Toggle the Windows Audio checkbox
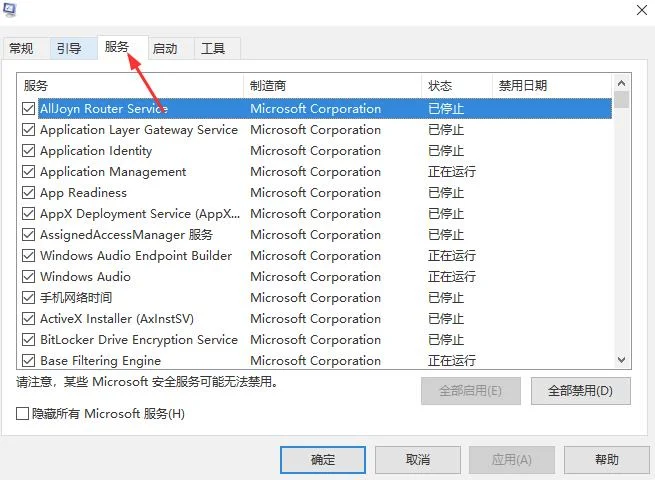Image resolution: width=655 pixels, height=480 pixels. [28, 277]
